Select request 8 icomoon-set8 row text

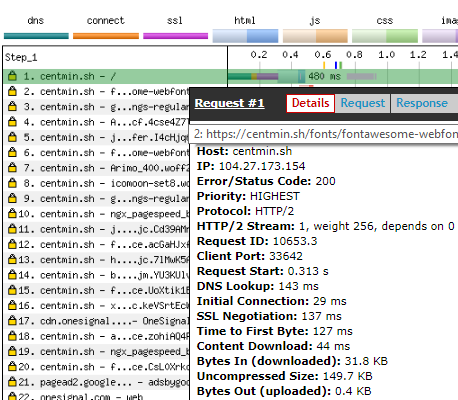click(106, 184)
